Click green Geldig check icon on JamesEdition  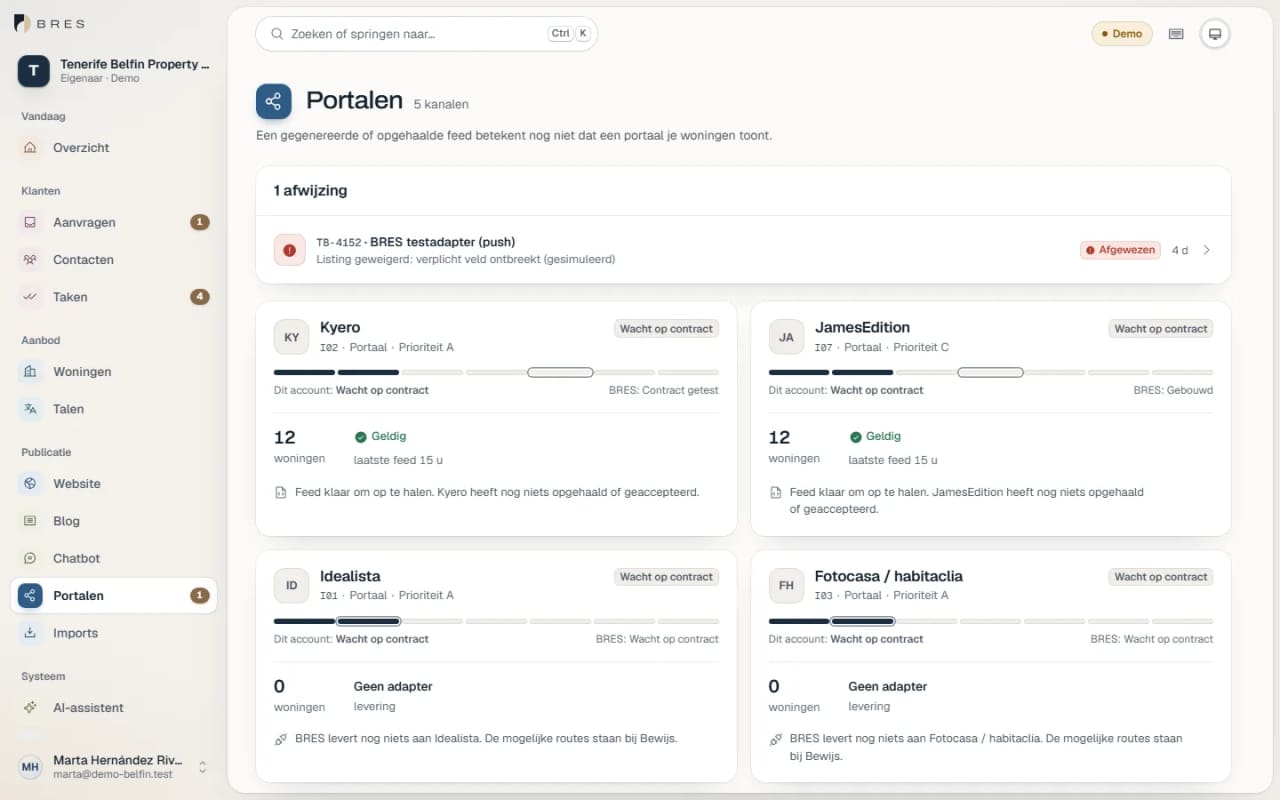856,437
